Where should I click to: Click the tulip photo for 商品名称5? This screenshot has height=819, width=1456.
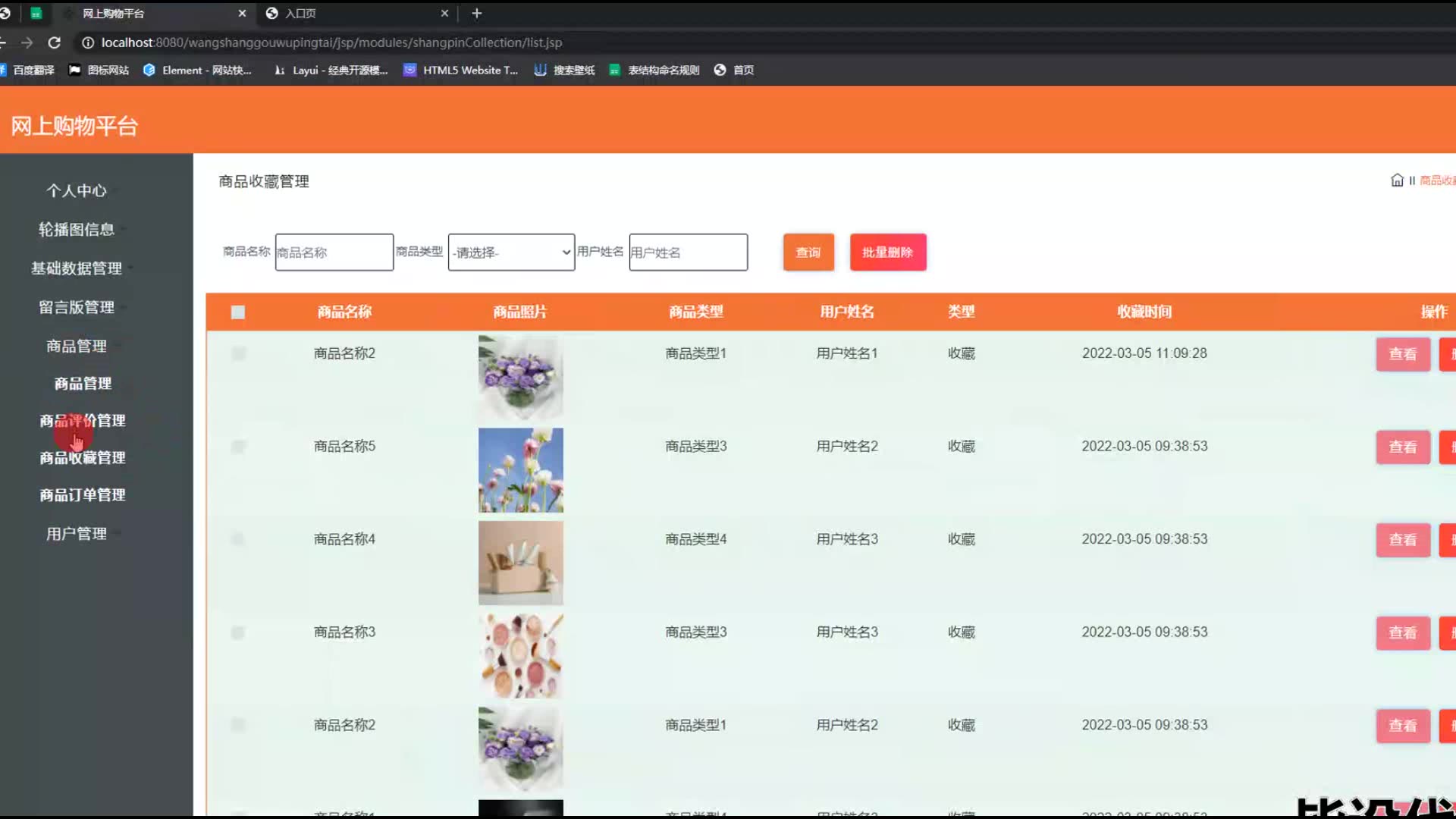521,470
